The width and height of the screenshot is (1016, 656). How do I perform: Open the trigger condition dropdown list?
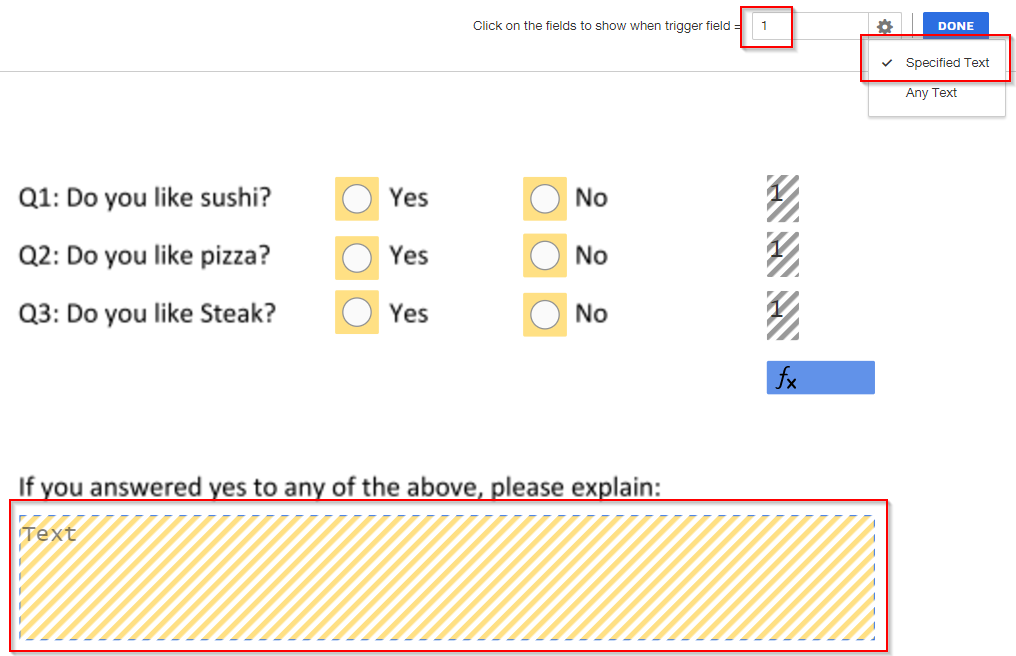(x=884, y=26)
